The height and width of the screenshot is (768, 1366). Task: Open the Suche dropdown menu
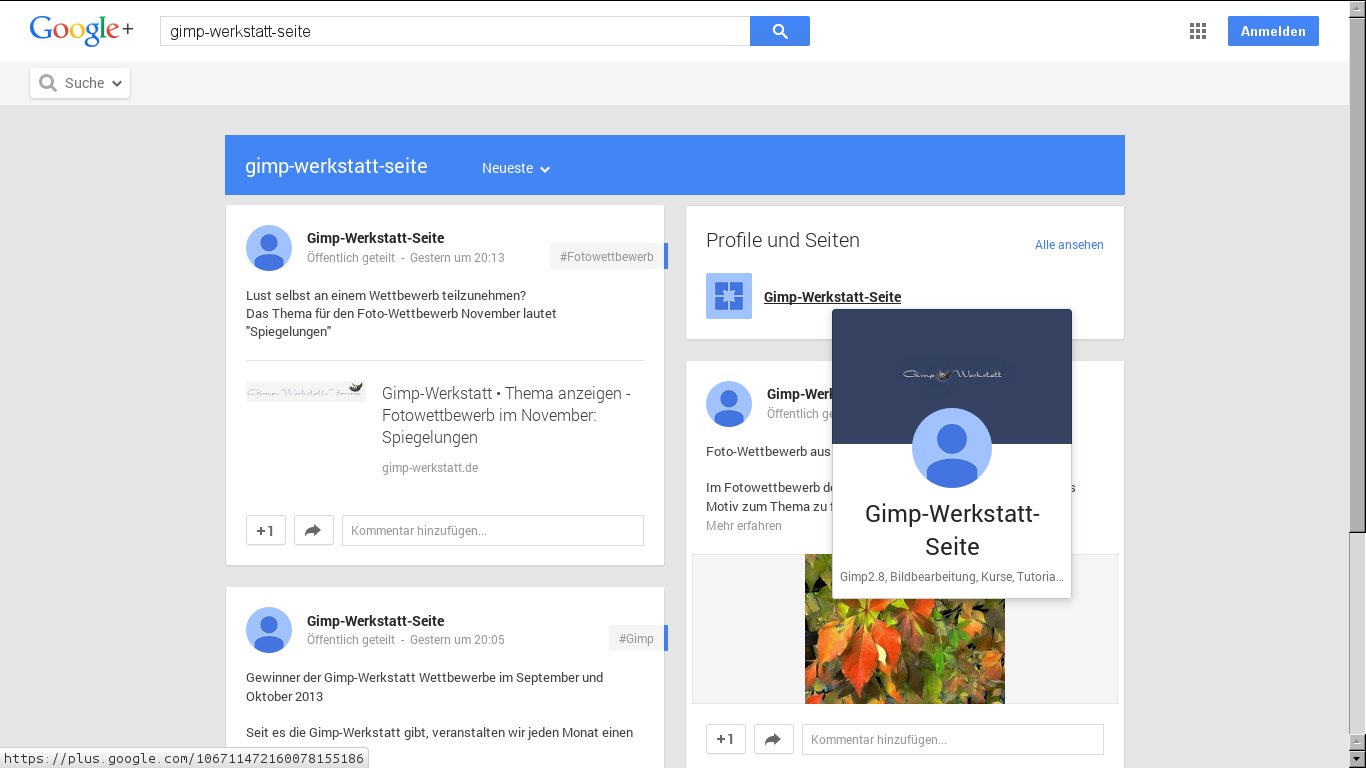pos(80,83)
